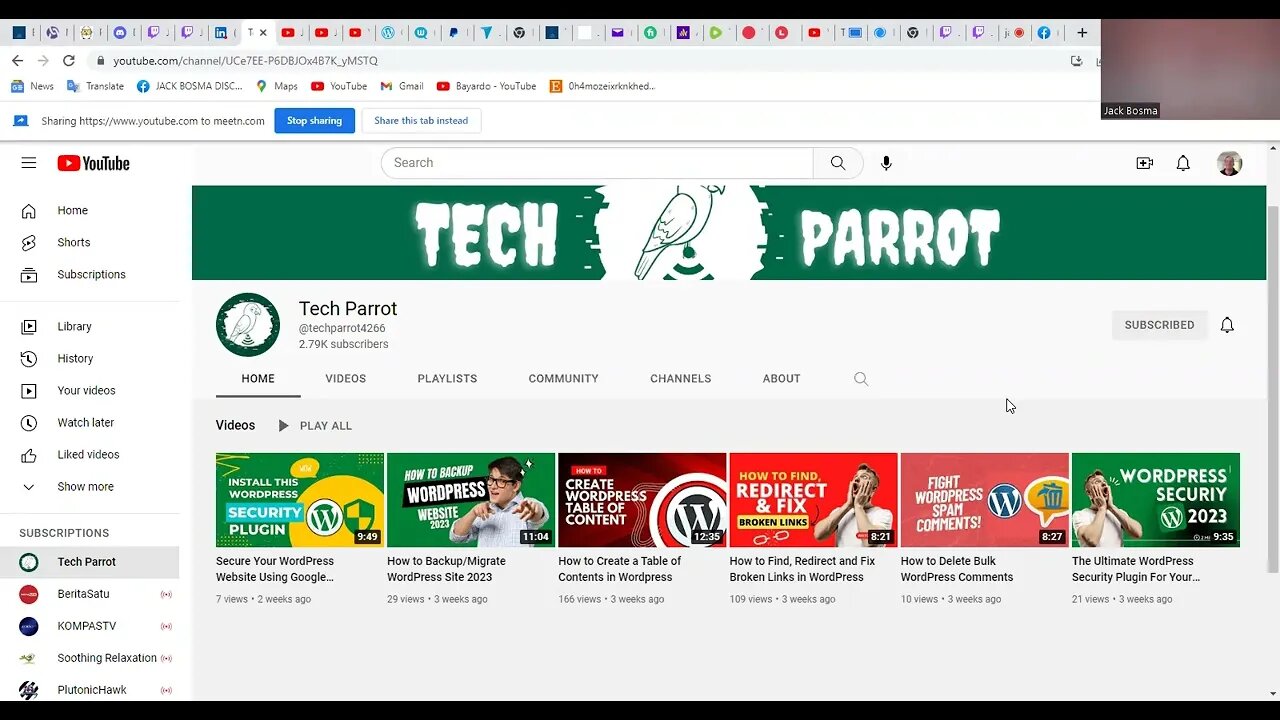Click title How to Create a Table of Contents
Screen dimensions: 1280x720
pyautogui.click(x=619, y=569)
